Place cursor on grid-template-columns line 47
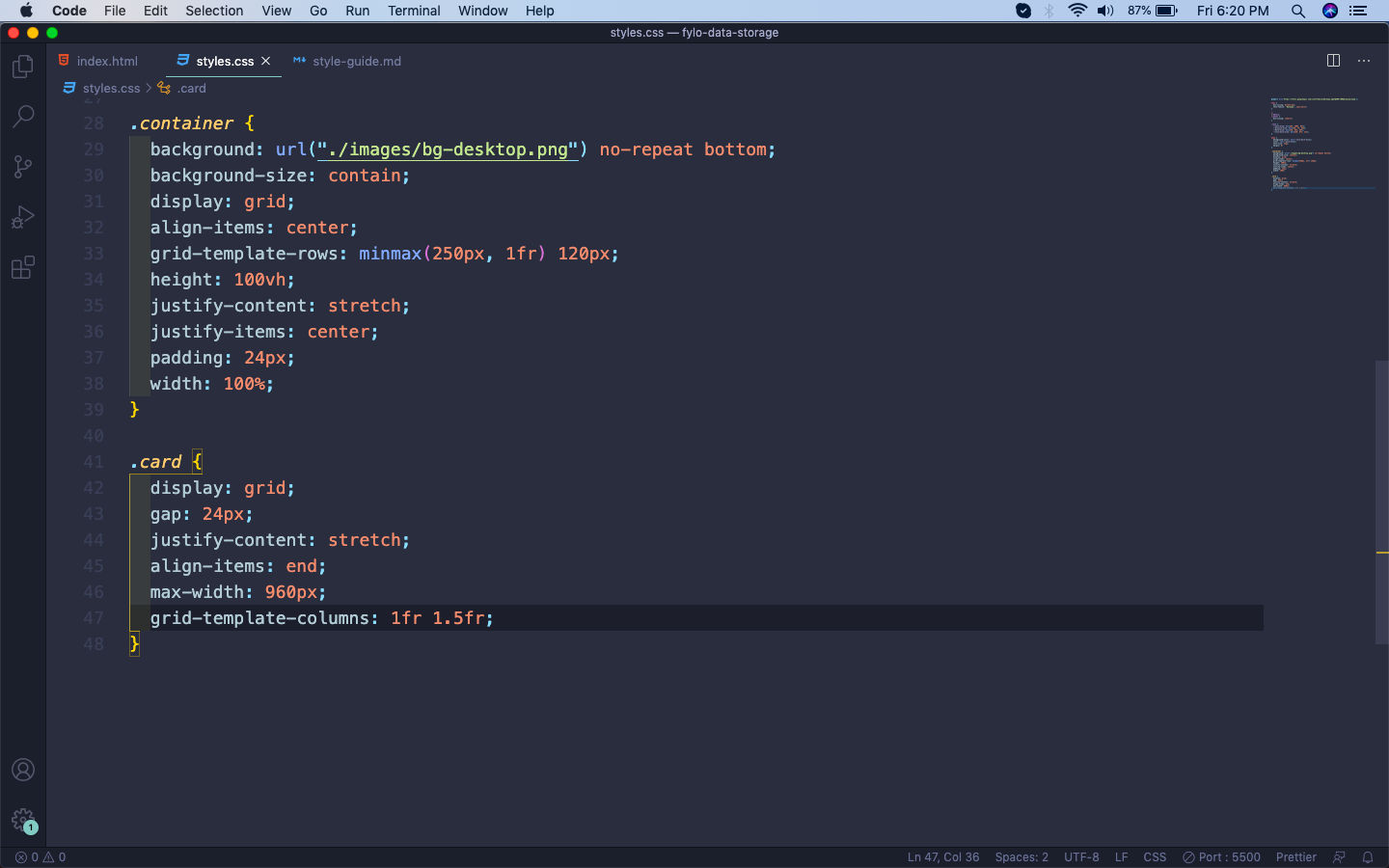1389x868 pixels. click(321, 618)
